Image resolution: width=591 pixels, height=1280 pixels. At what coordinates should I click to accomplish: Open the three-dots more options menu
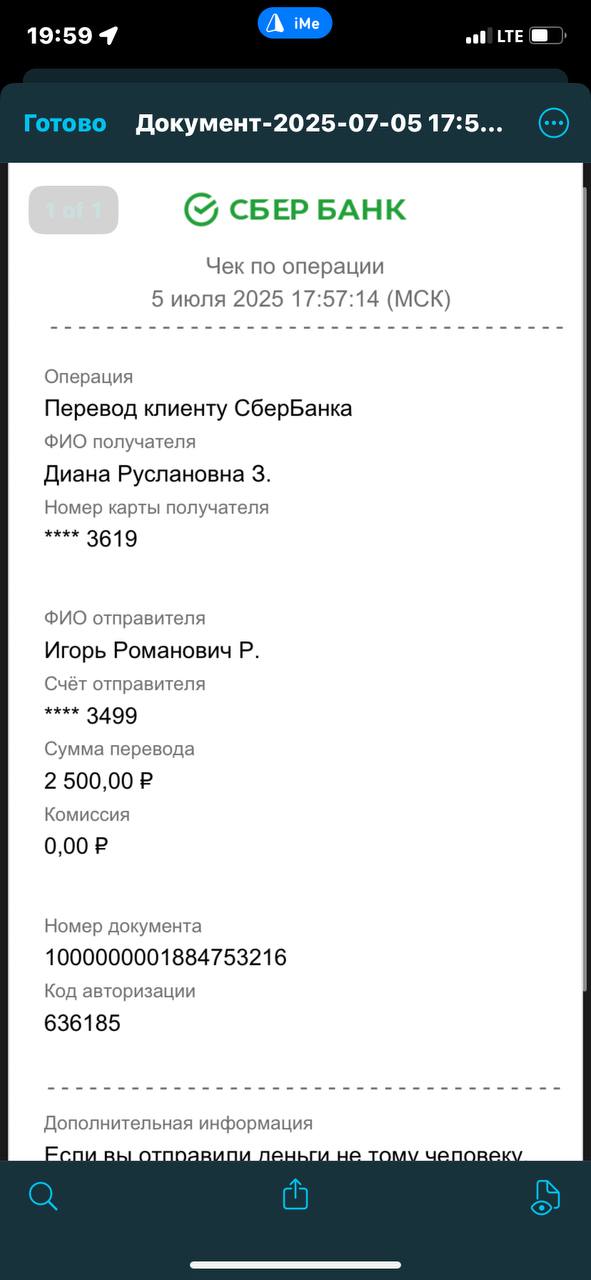coord(553,123)
